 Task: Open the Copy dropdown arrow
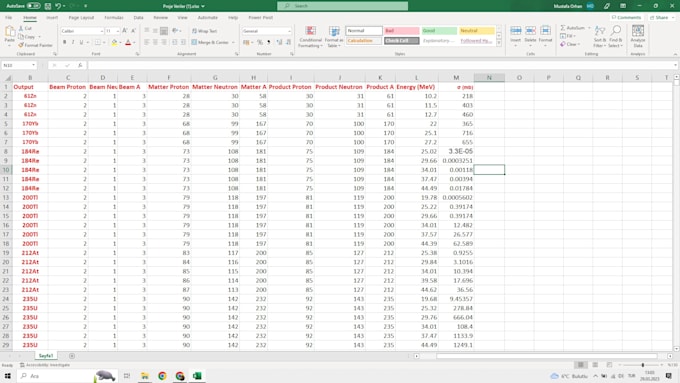click(x=40, y=37)
